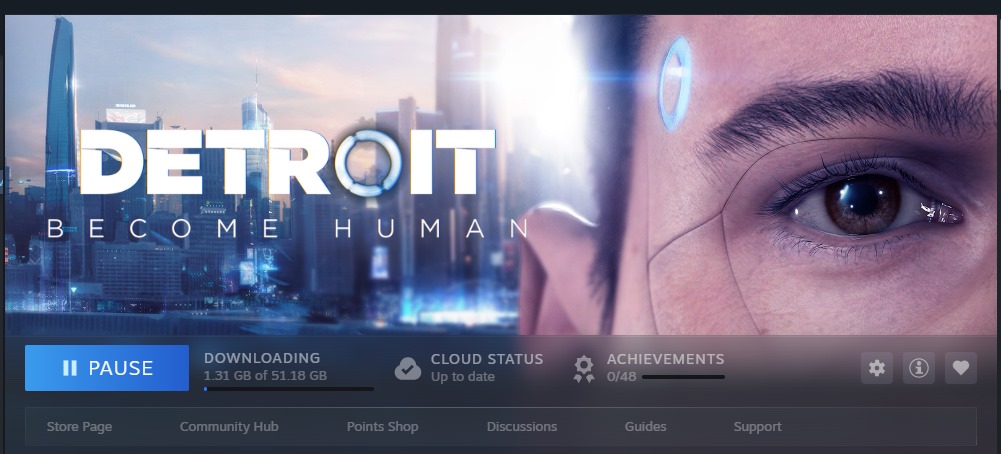Click pause bars icon on blue button

tap(70, 368)
